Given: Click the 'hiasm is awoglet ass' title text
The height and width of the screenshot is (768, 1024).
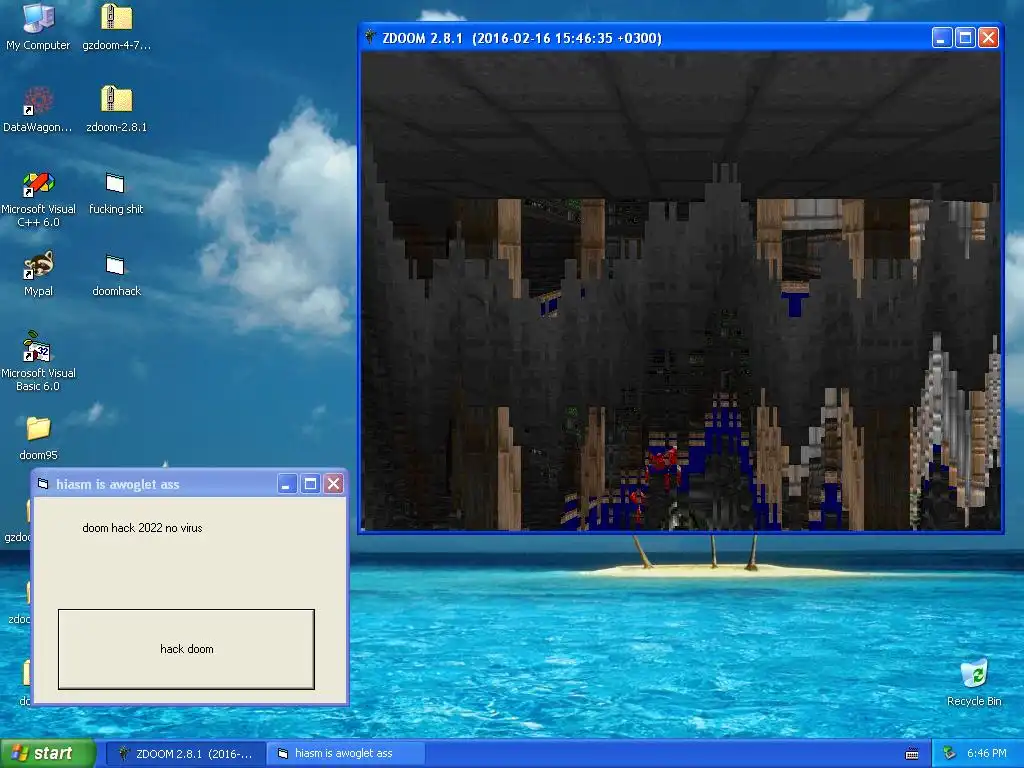Looking at the screenshot, I should [x=118, y=485].
